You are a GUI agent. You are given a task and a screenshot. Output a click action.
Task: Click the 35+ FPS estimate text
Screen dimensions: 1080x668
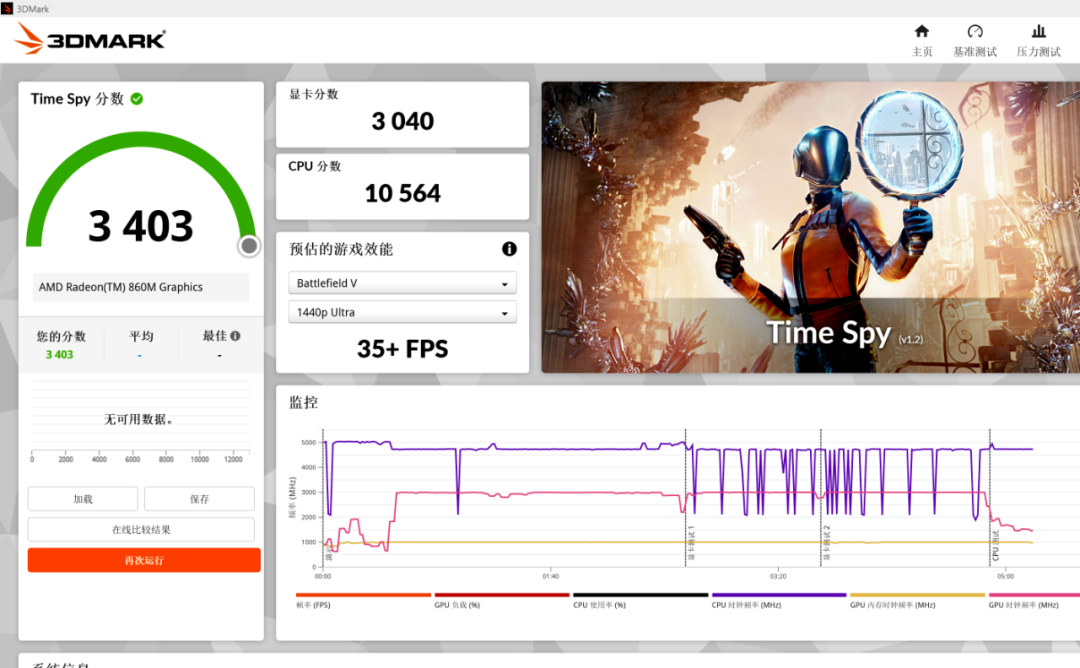pos(402,349)
